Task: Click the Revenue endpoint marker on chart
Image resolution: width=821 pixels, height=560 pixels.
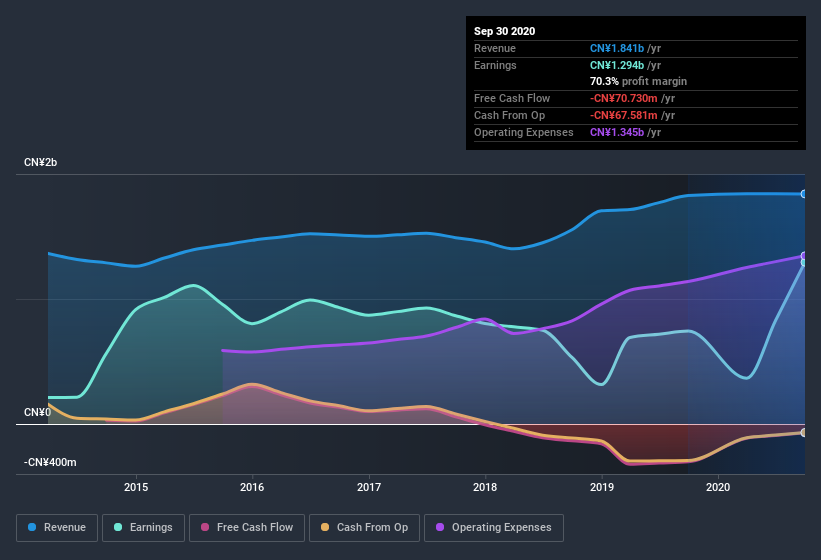Action: 804,194
